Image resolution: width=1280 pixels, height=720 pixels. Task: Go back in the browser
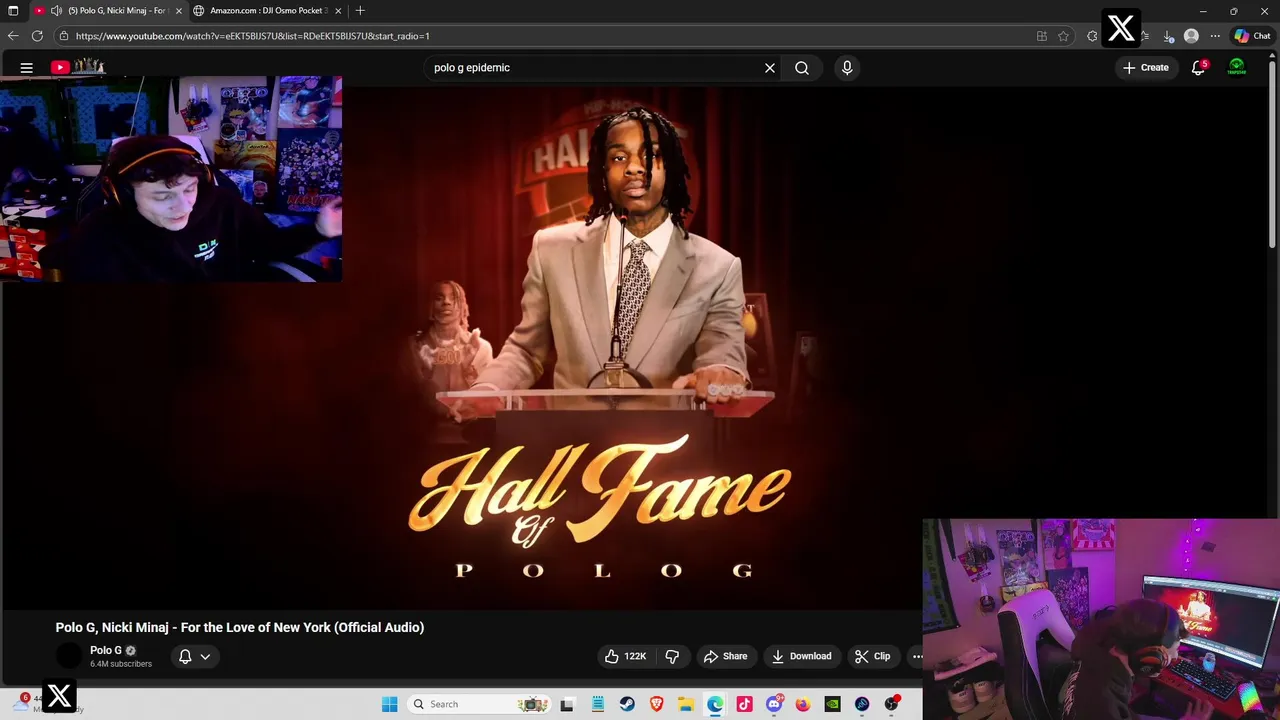coord(13,36)
